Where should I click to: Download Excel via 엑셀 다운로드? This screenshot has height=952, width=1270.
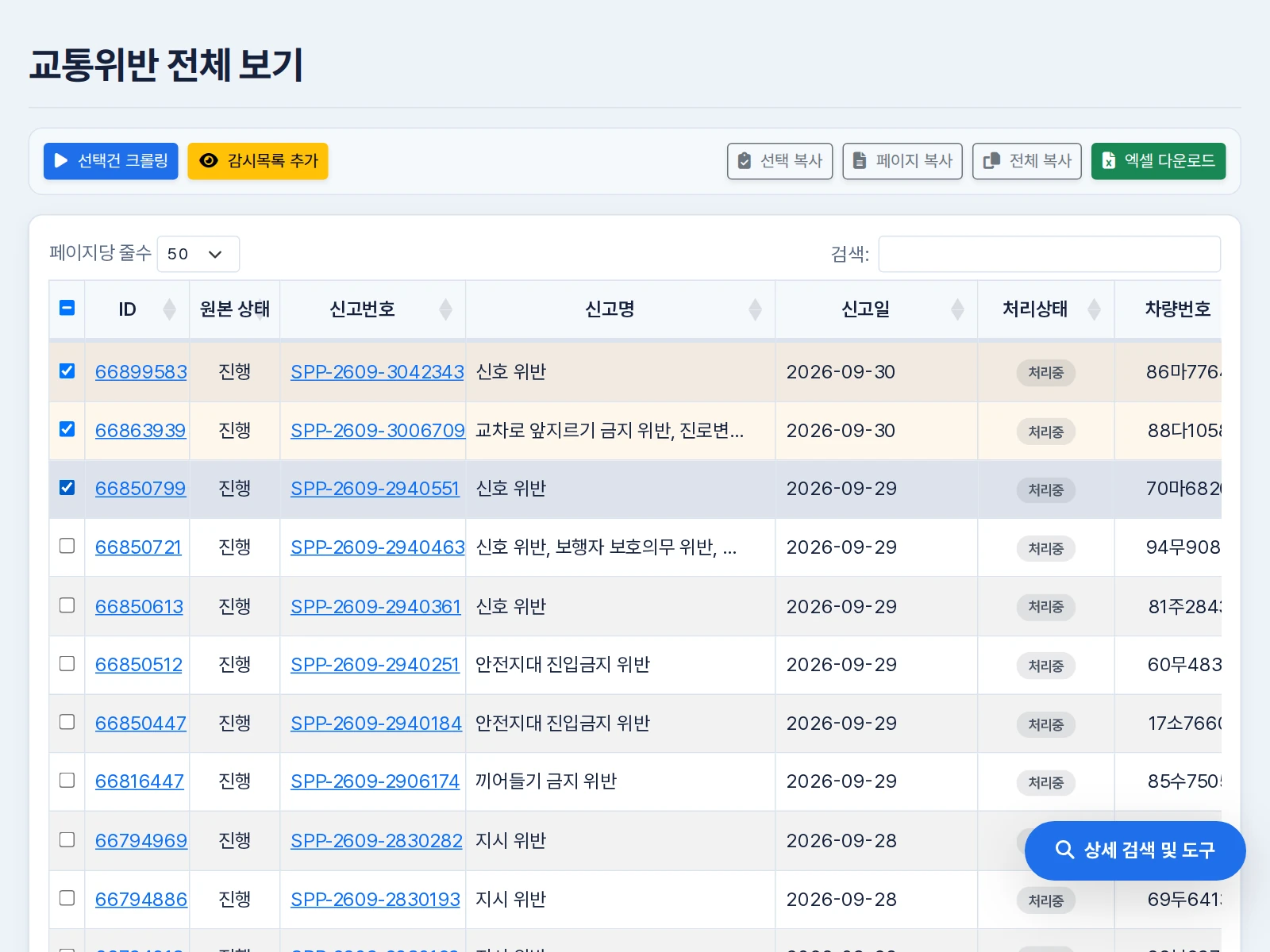pos(1159,161)
